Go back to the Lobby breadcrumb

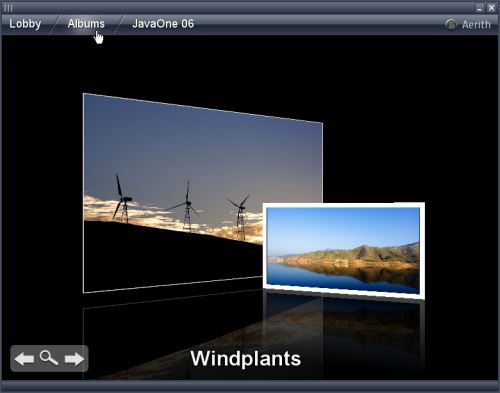(25, 24)
